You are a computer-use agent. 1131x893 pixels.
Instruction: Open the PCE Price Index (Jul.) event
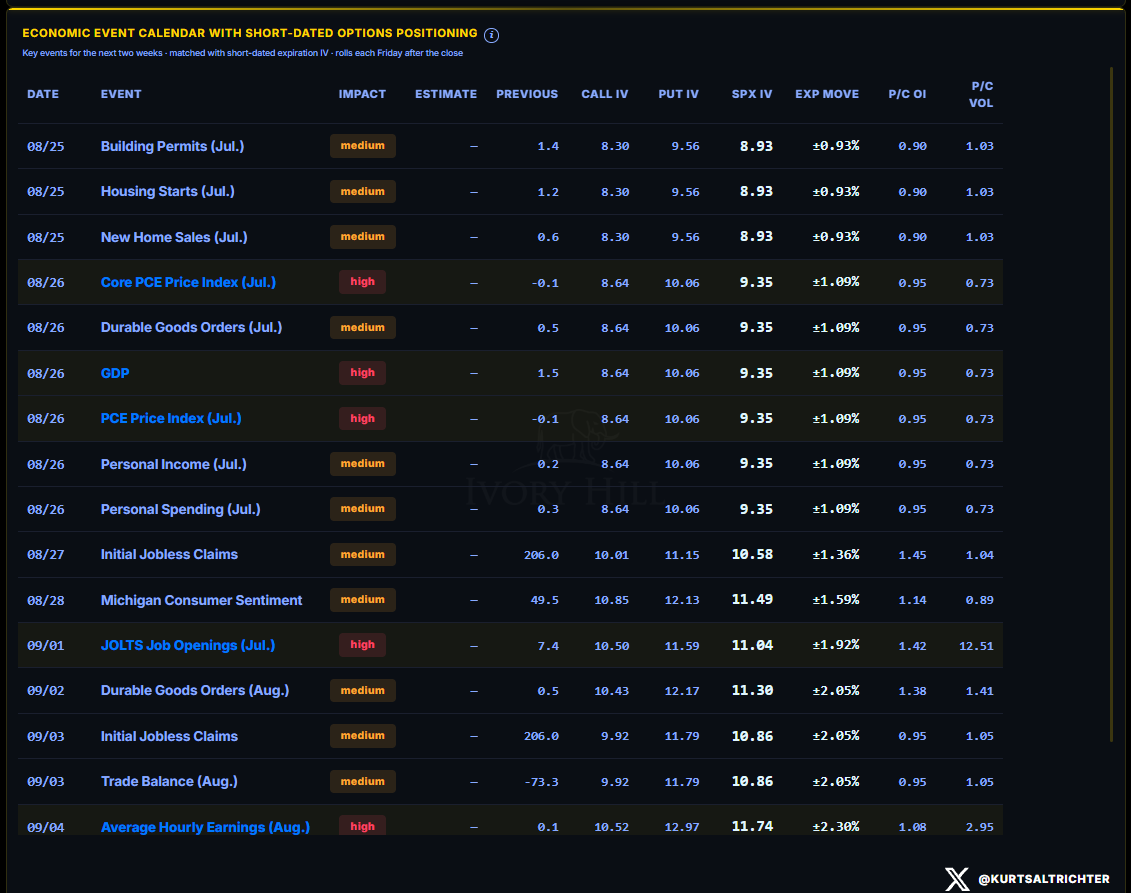click(171, 418)
